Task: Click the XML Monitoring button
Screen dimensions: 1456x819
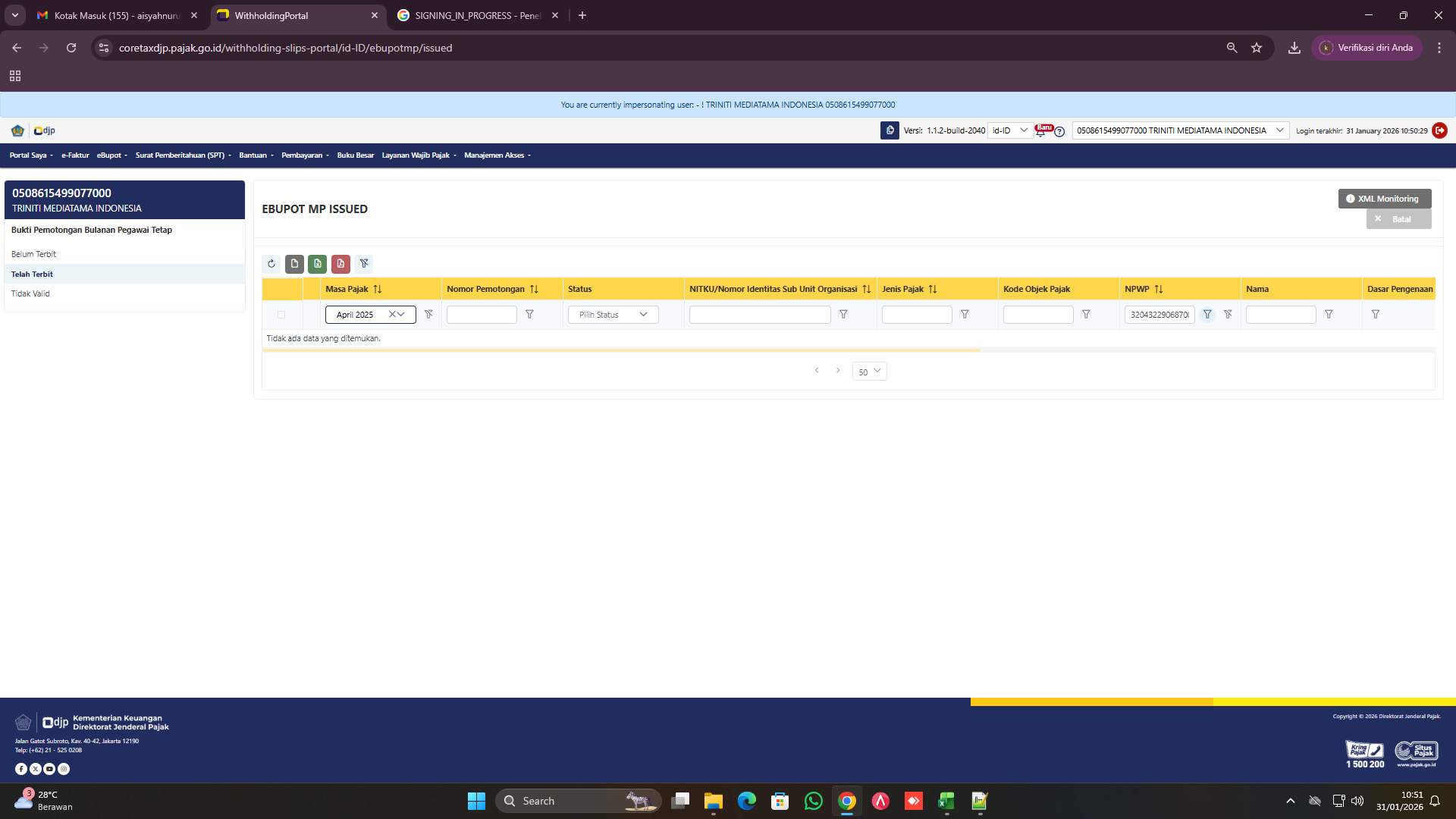Action: click(1384, 198)
